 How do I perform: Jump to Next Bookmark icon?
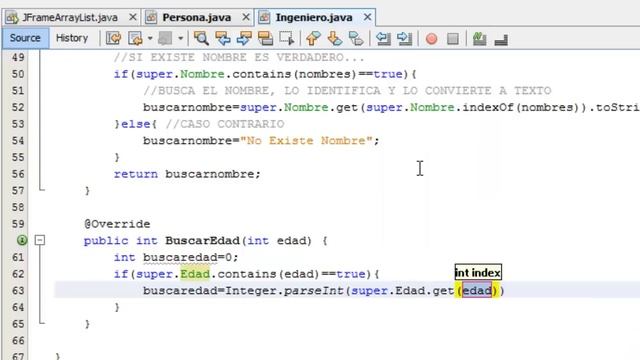tap(334, 38)
